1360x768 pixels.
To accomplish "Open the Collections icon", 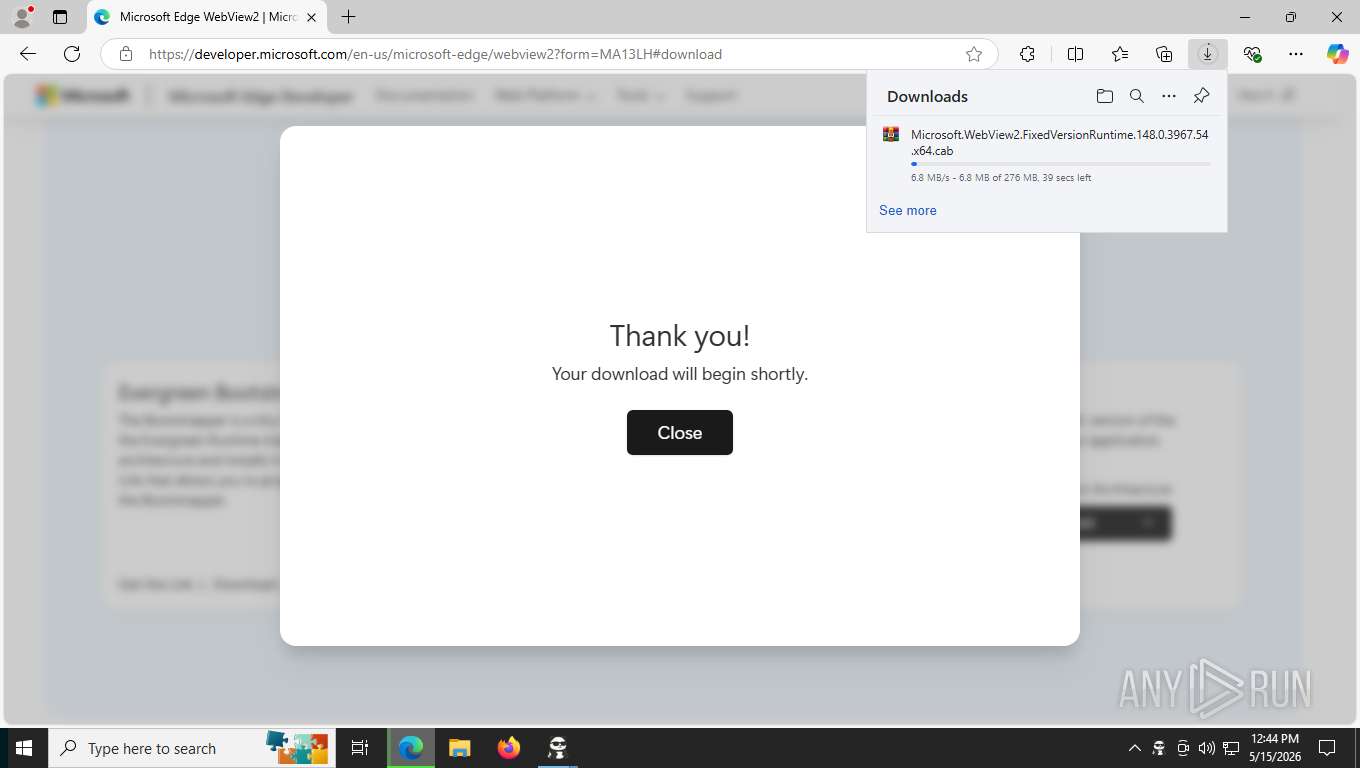I will pyautogui.click(x=1163, y=54).
